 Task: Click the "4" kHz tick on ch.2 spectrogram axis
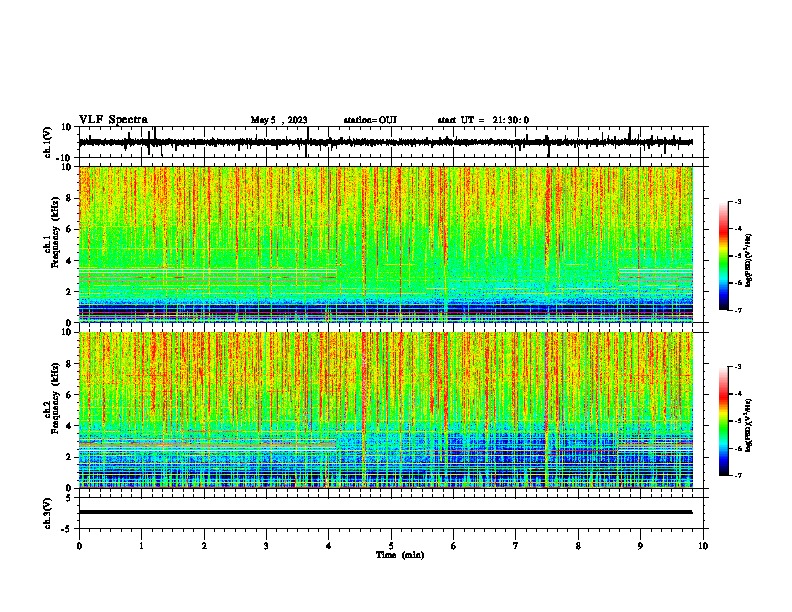[70, 426]
